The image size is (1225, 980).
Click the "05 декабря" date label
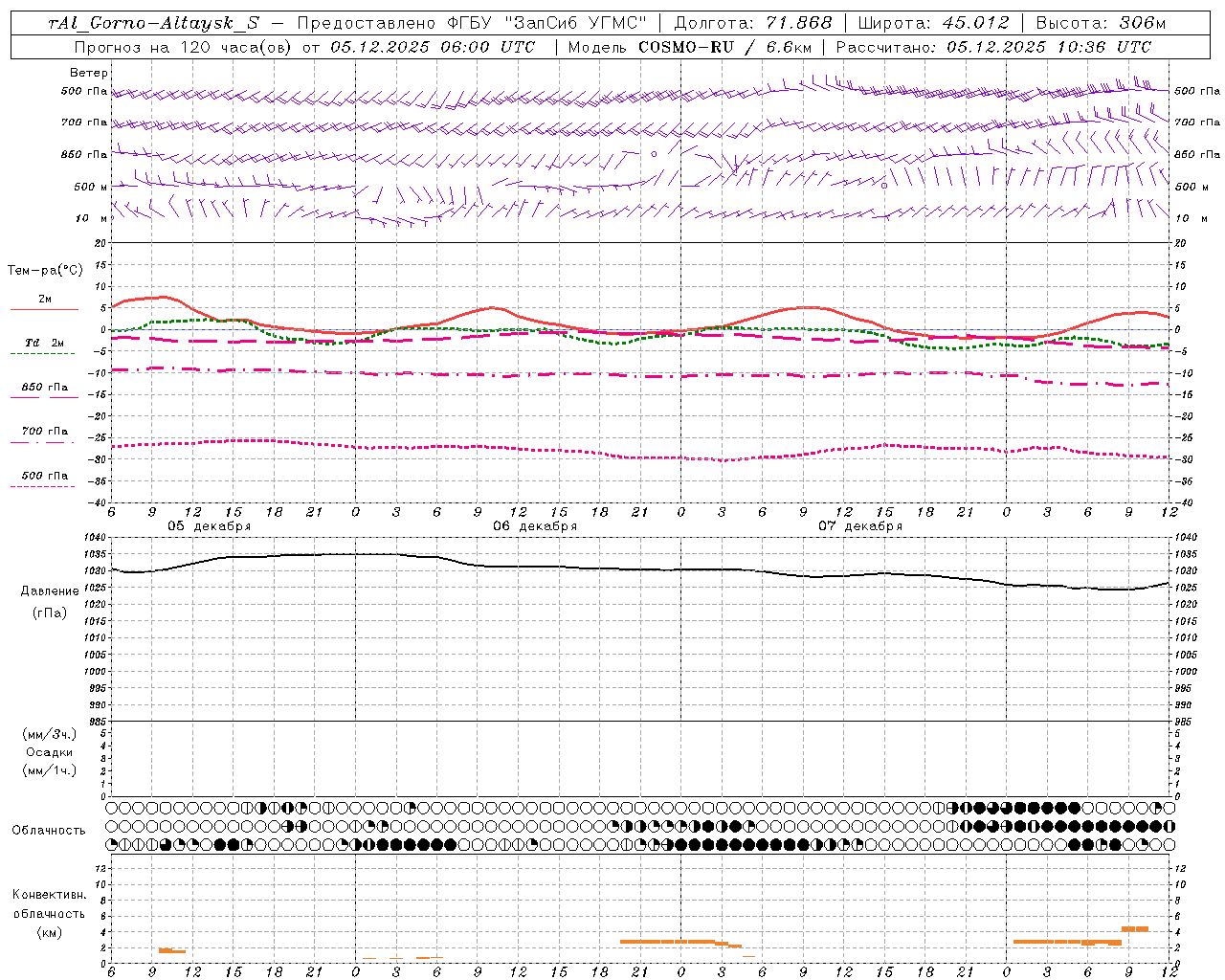(x=210, y=526)
